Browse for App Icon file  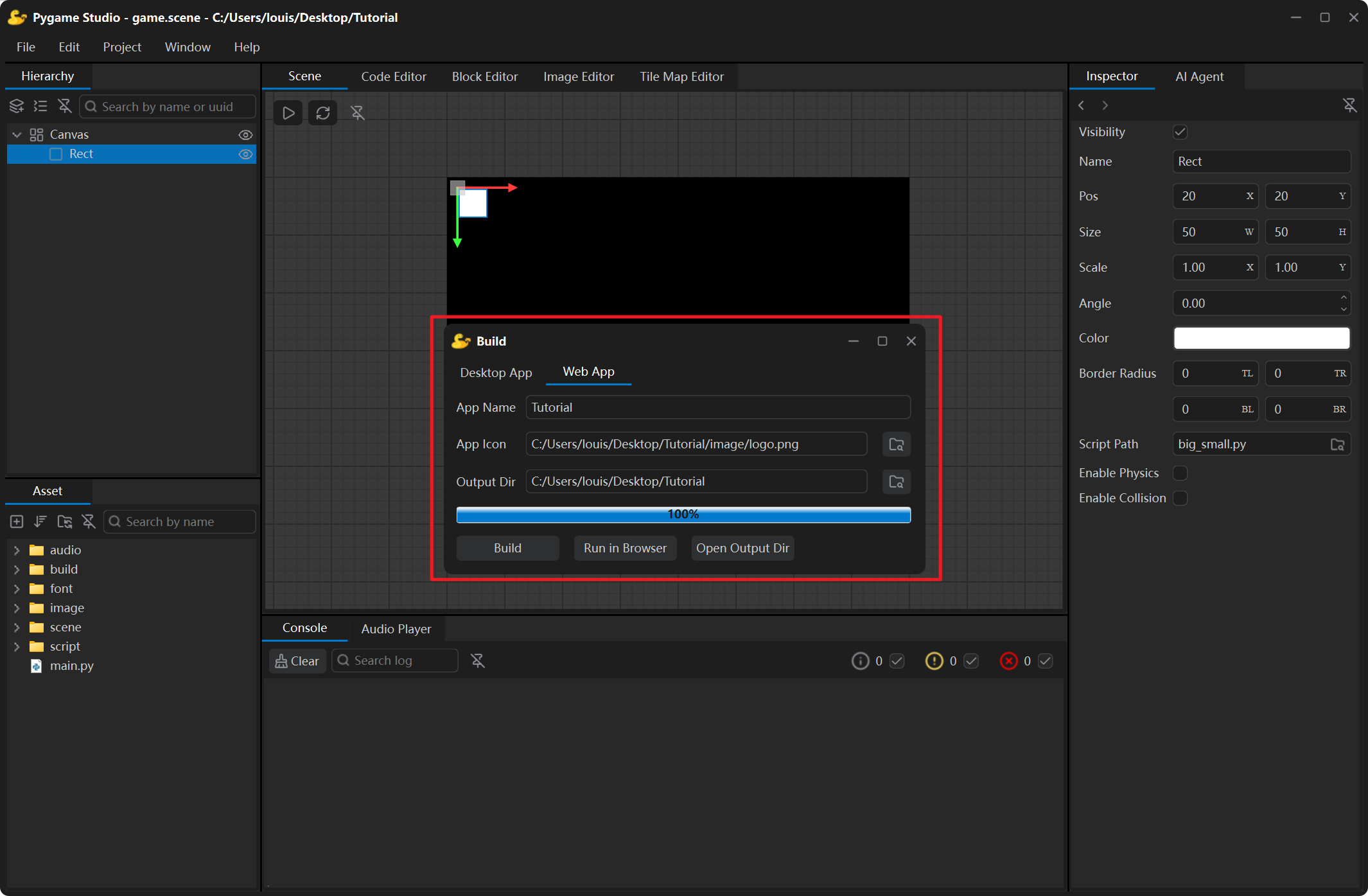[x=897, y=444]
